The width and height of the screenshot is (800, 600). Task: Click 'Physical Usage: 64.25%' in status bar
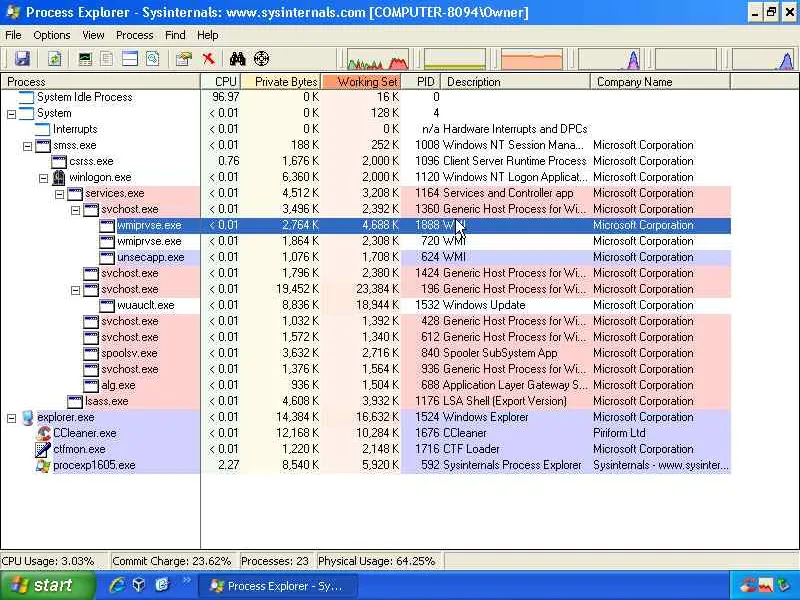click(x=377, y=561)
